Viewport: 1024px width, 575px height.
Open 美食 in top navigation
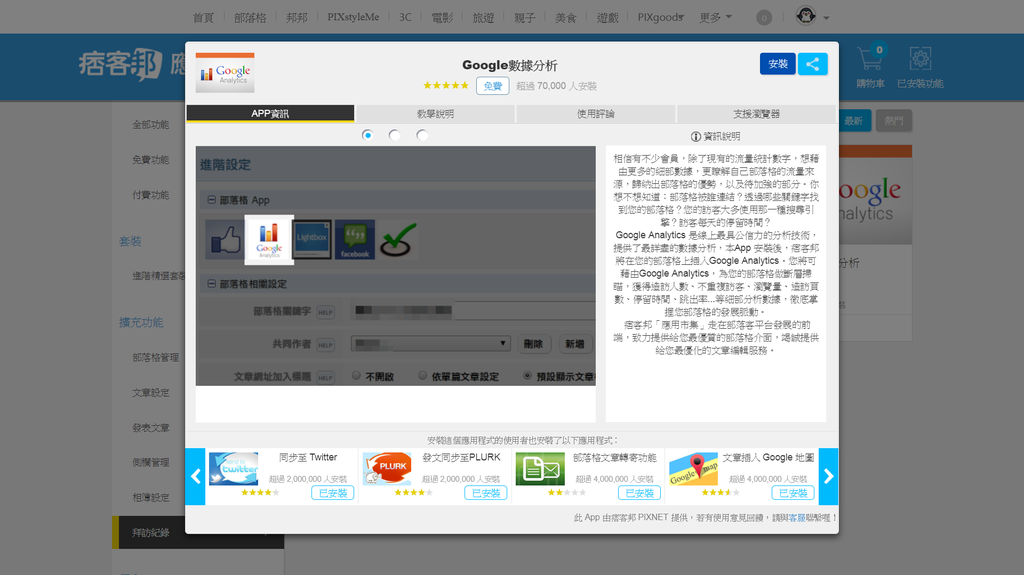coord(566,18)
